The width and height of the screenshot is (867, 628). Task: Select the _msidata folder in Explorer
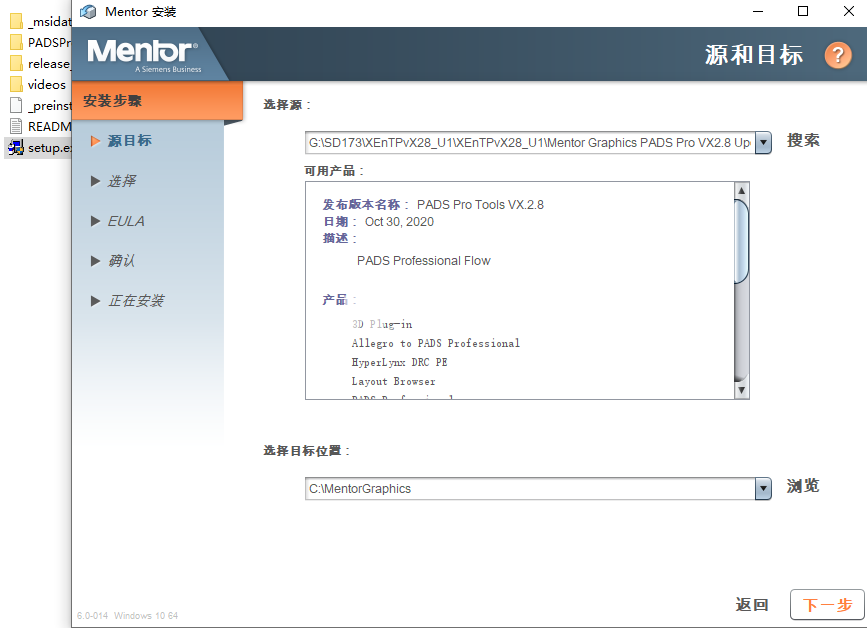coord(40,22)
